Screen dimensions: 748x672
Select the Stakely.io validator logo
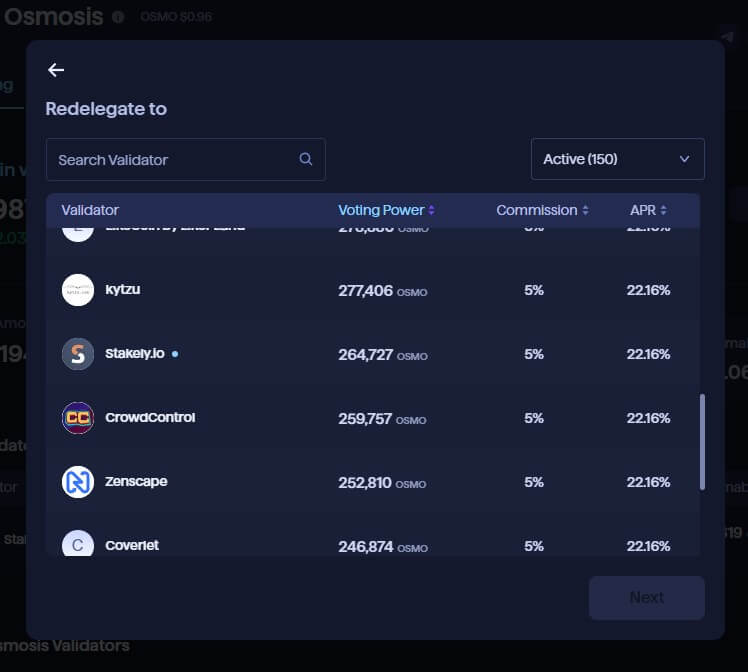pos(78,354)
